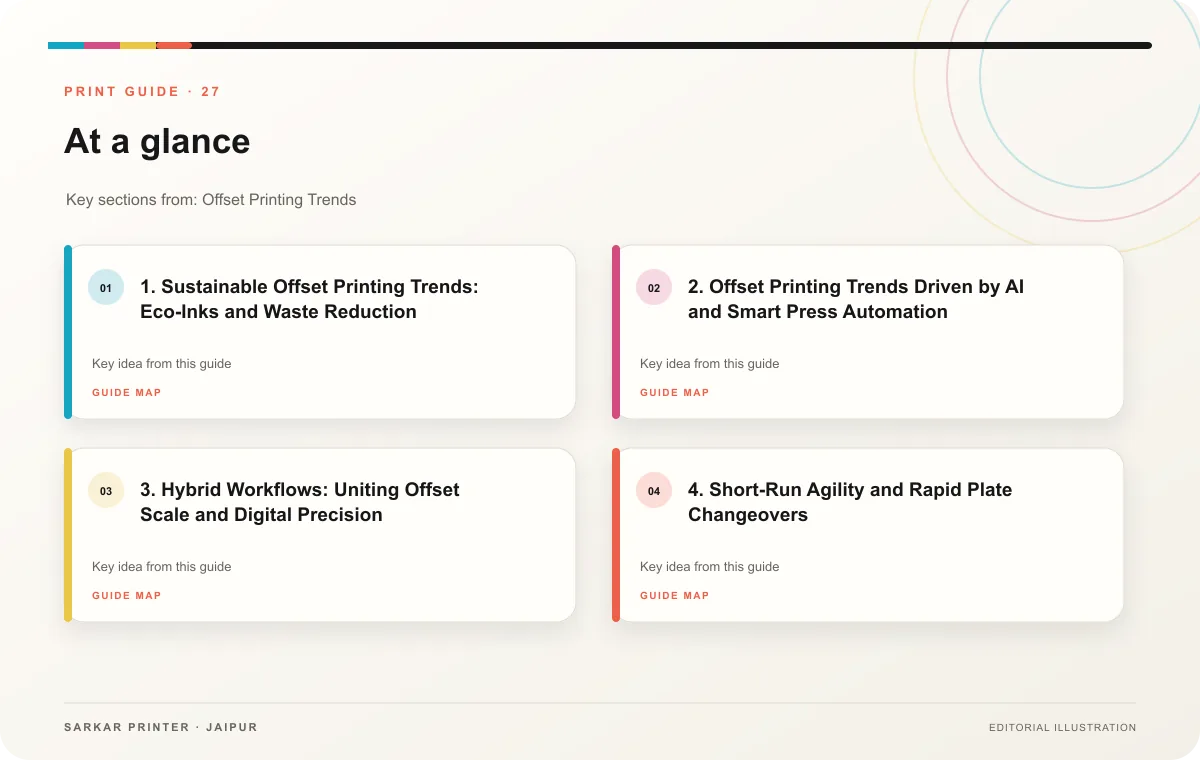Open the AI and Smart Press Automation card title

click(x=856, y=299)
